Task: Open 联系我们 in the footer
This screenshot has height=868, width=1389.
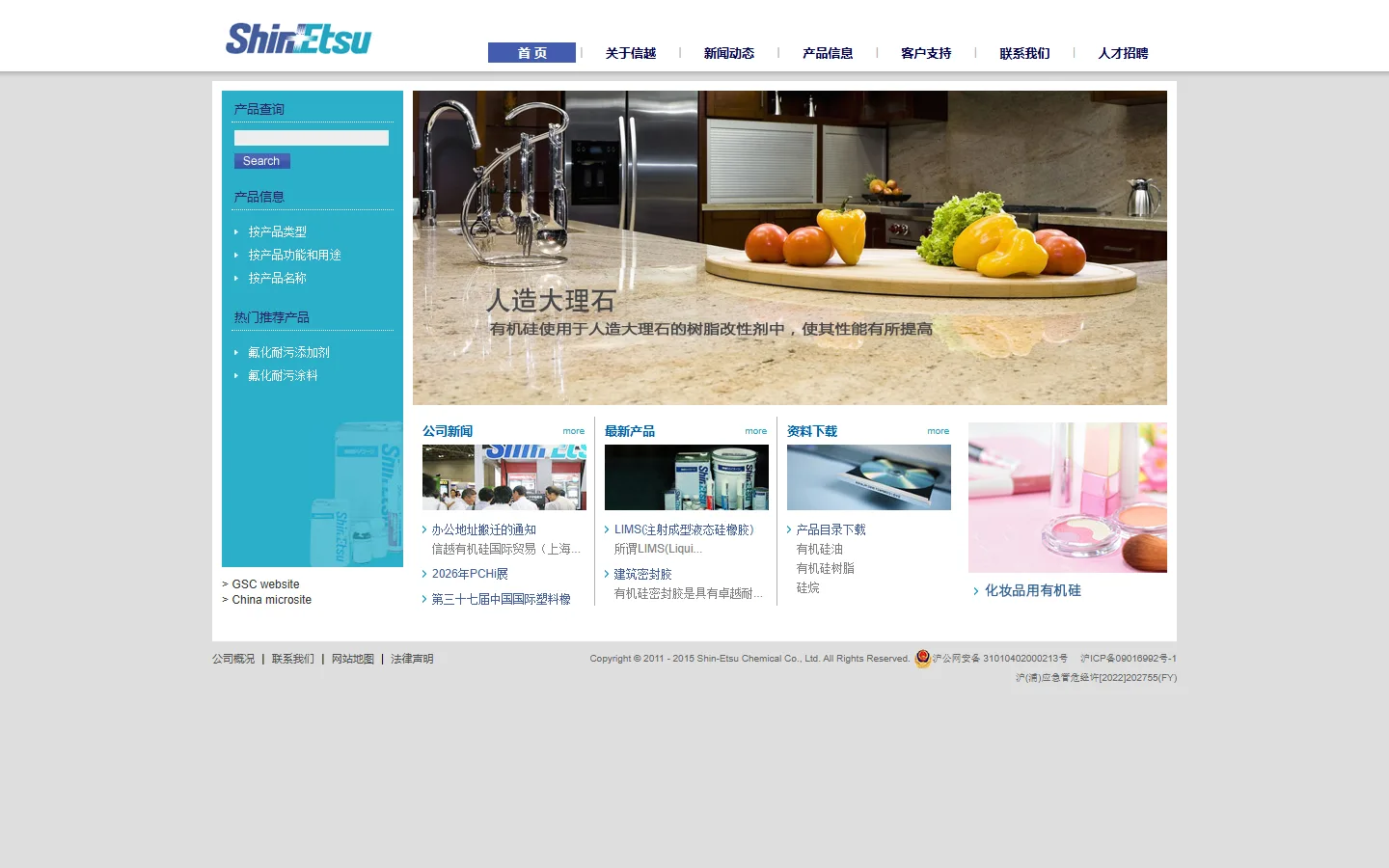Action: tap(293, 659)
